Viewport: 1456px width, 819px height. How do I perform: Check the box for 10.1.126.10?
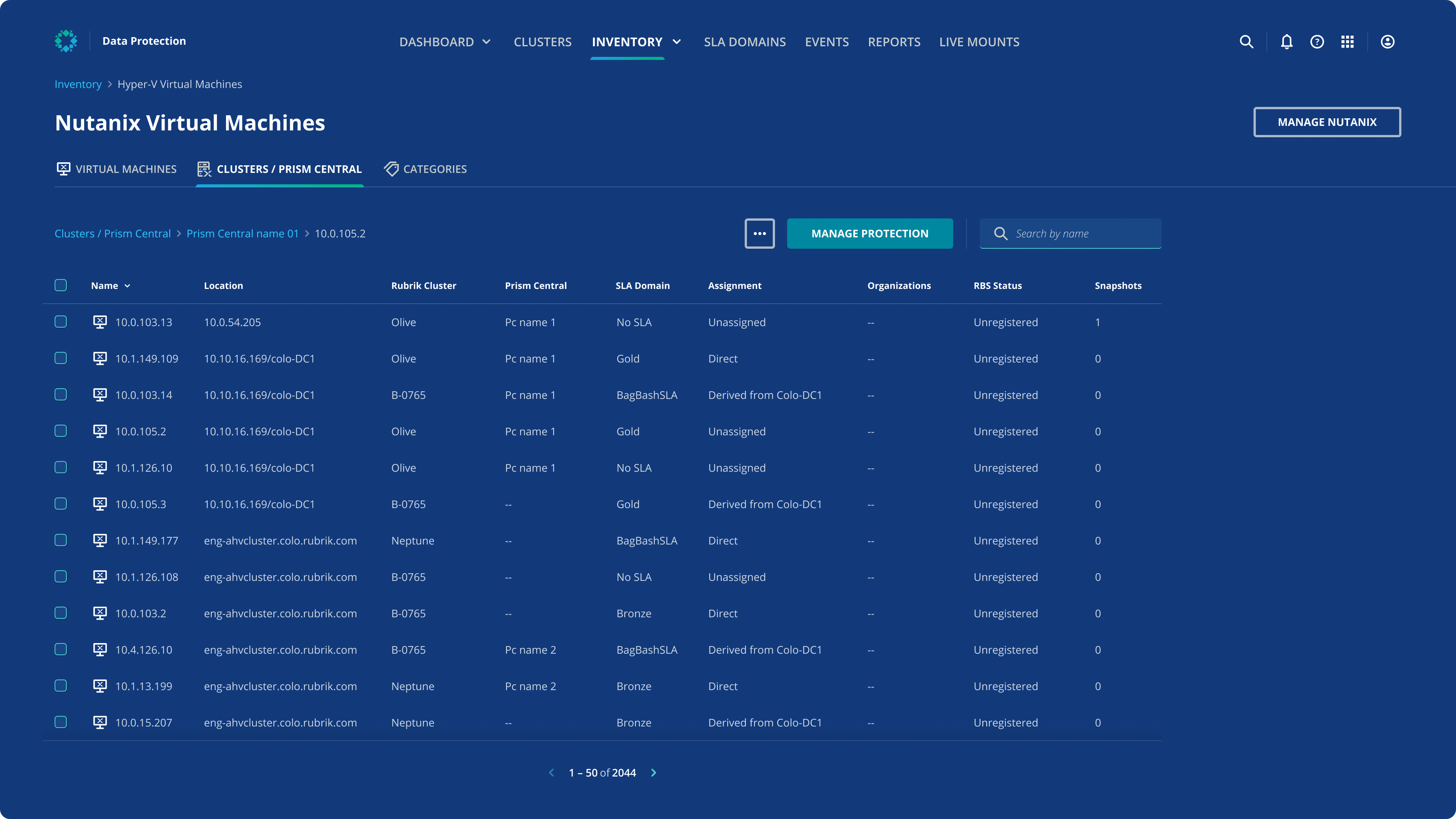tap(61, 468)
